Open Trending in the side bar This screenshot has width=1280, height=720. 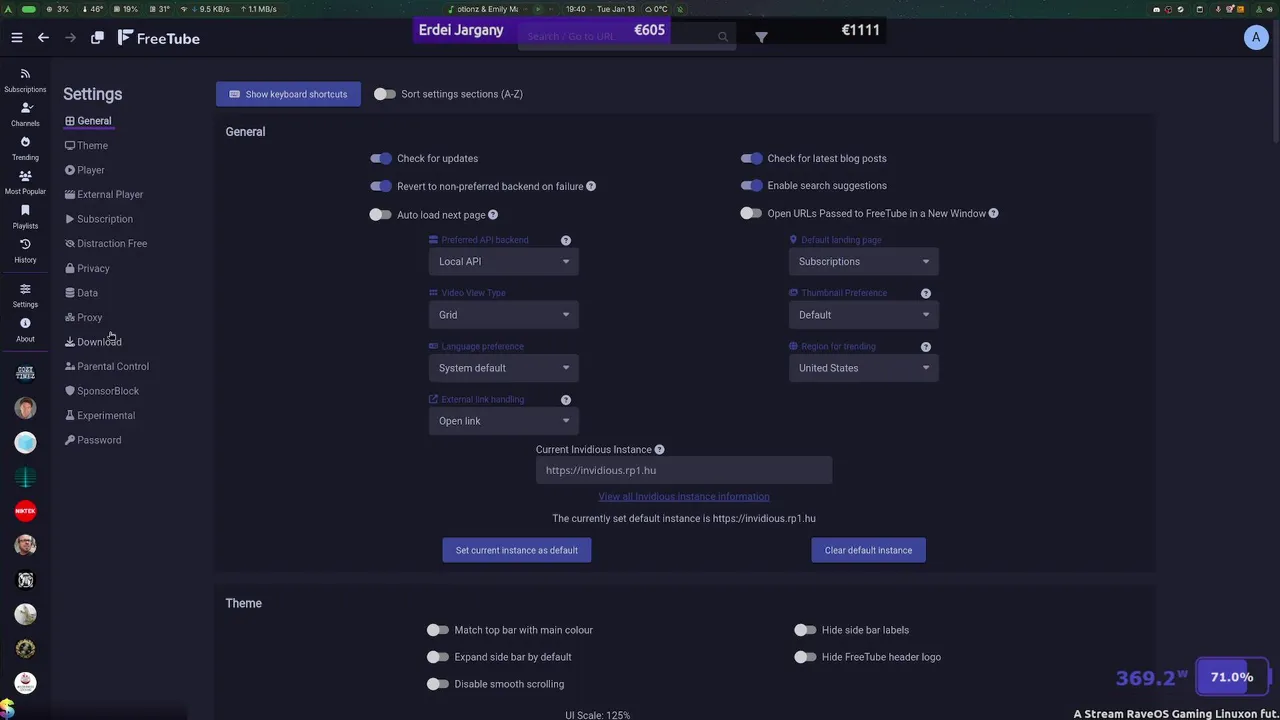point(25,148)
